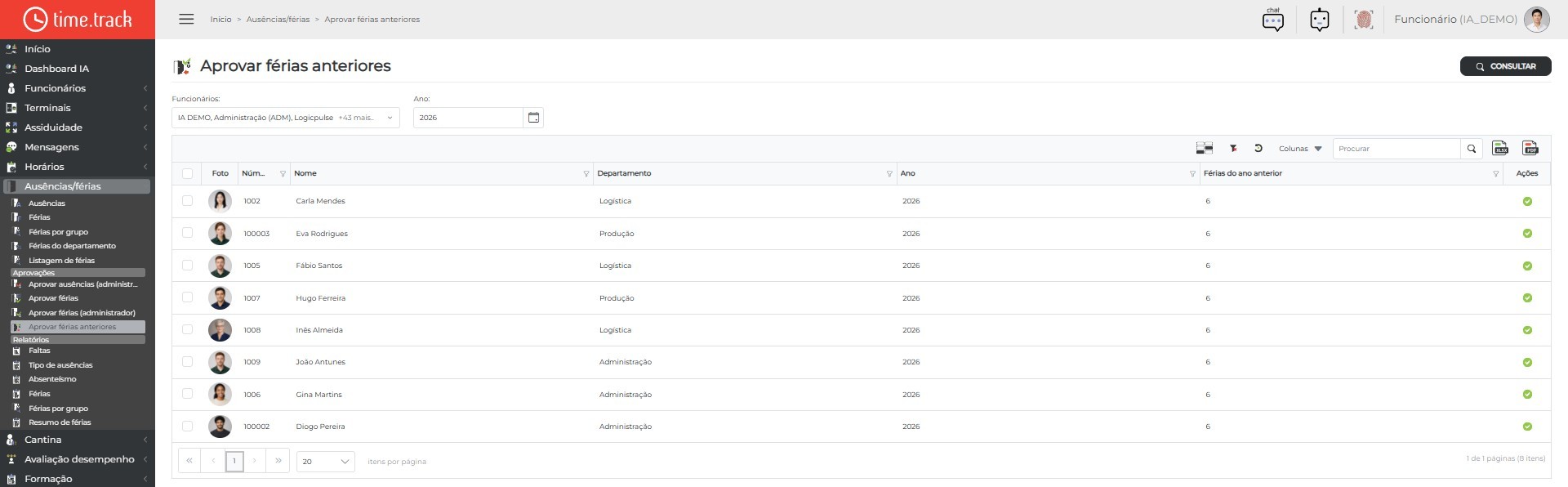Clear the table filters icon

click(x=1233, y=149)
